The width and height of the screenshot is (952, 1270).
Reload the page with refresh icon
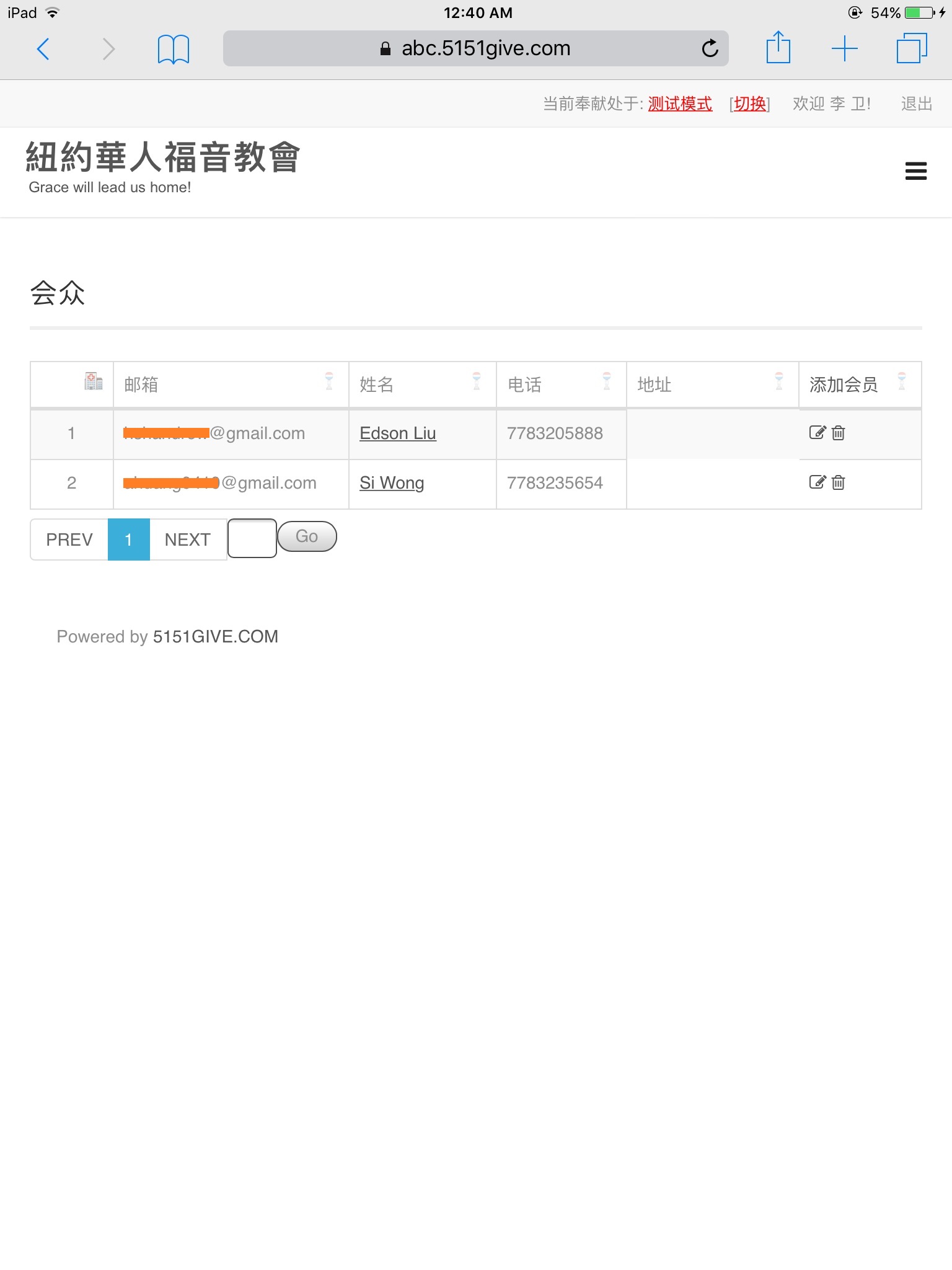point(710,48)
